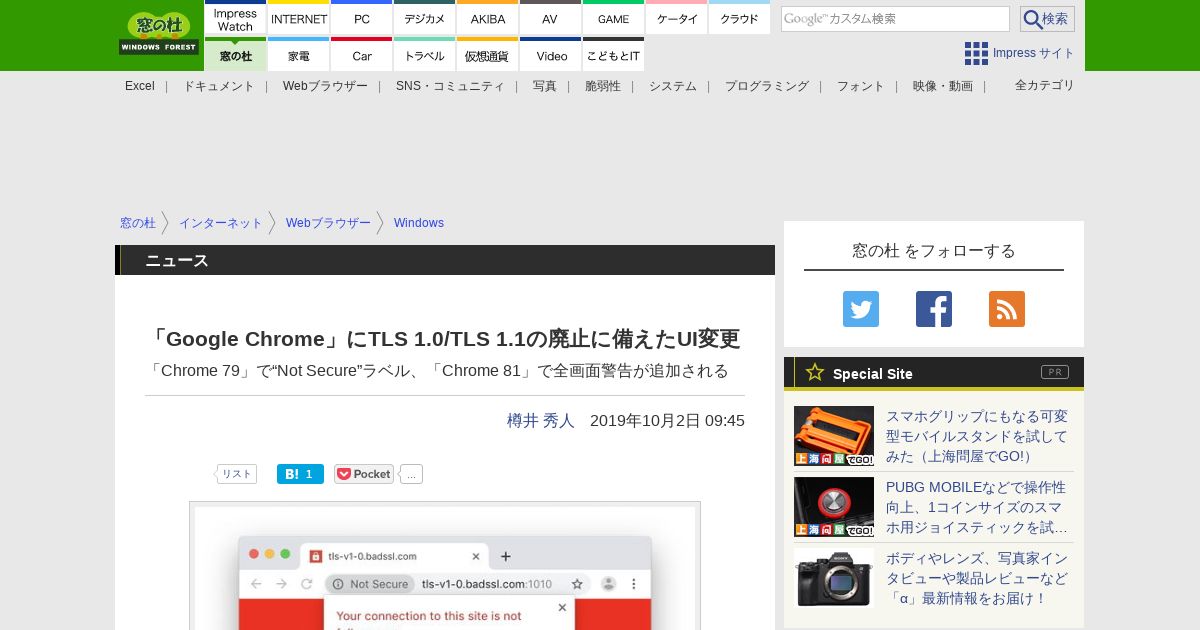The height and width of the screenshot is (630, 1200).
Task: Open the 映像・動画 category
Action: pos(943,86)
